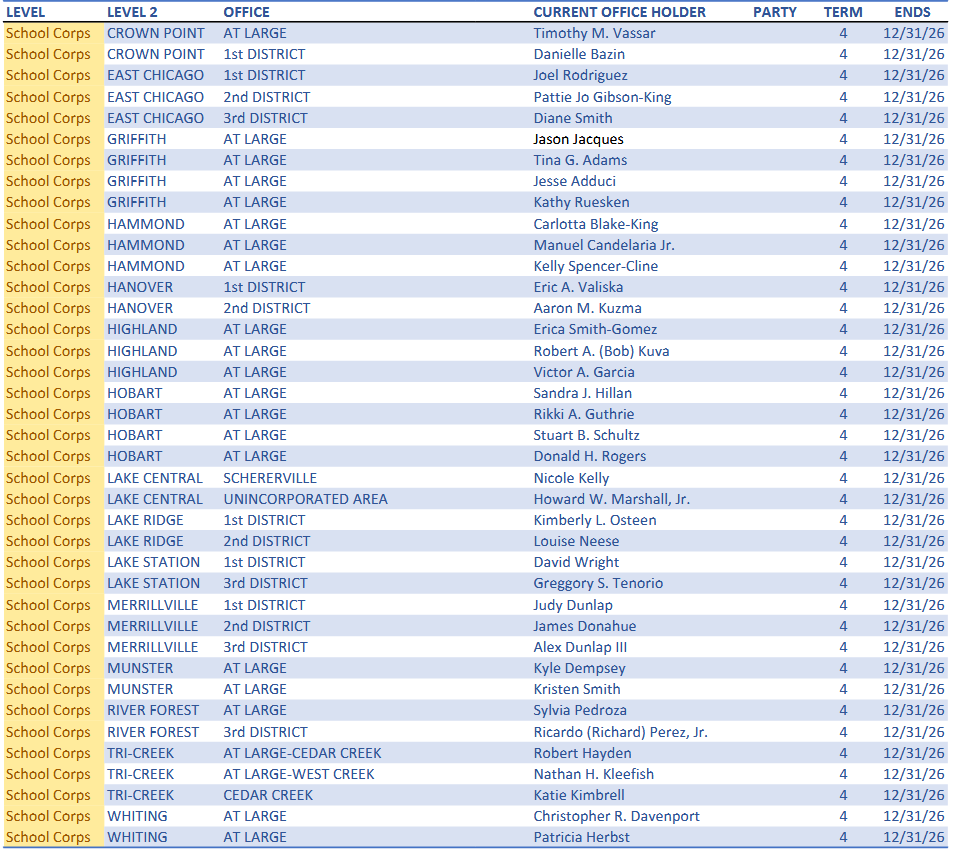Select the name Robert A. (Bob) Kuva
This screenshot has height=850, width=955.
[601, 351]
